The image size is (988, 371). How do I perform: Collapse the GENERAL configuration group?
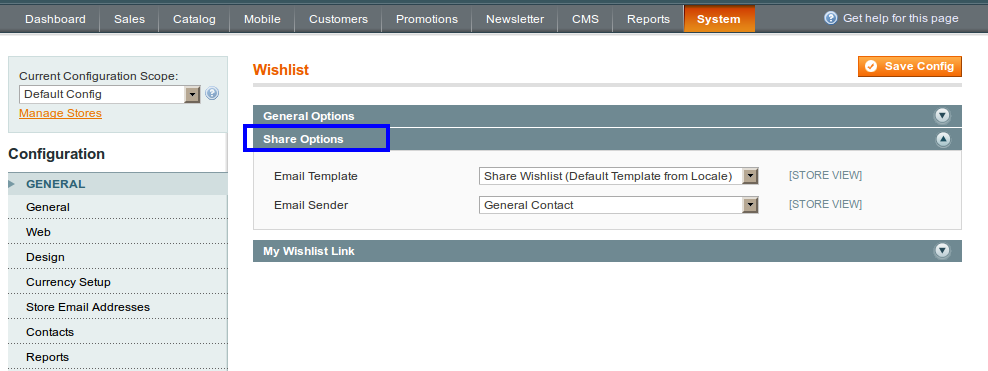[x=118, y=184]
